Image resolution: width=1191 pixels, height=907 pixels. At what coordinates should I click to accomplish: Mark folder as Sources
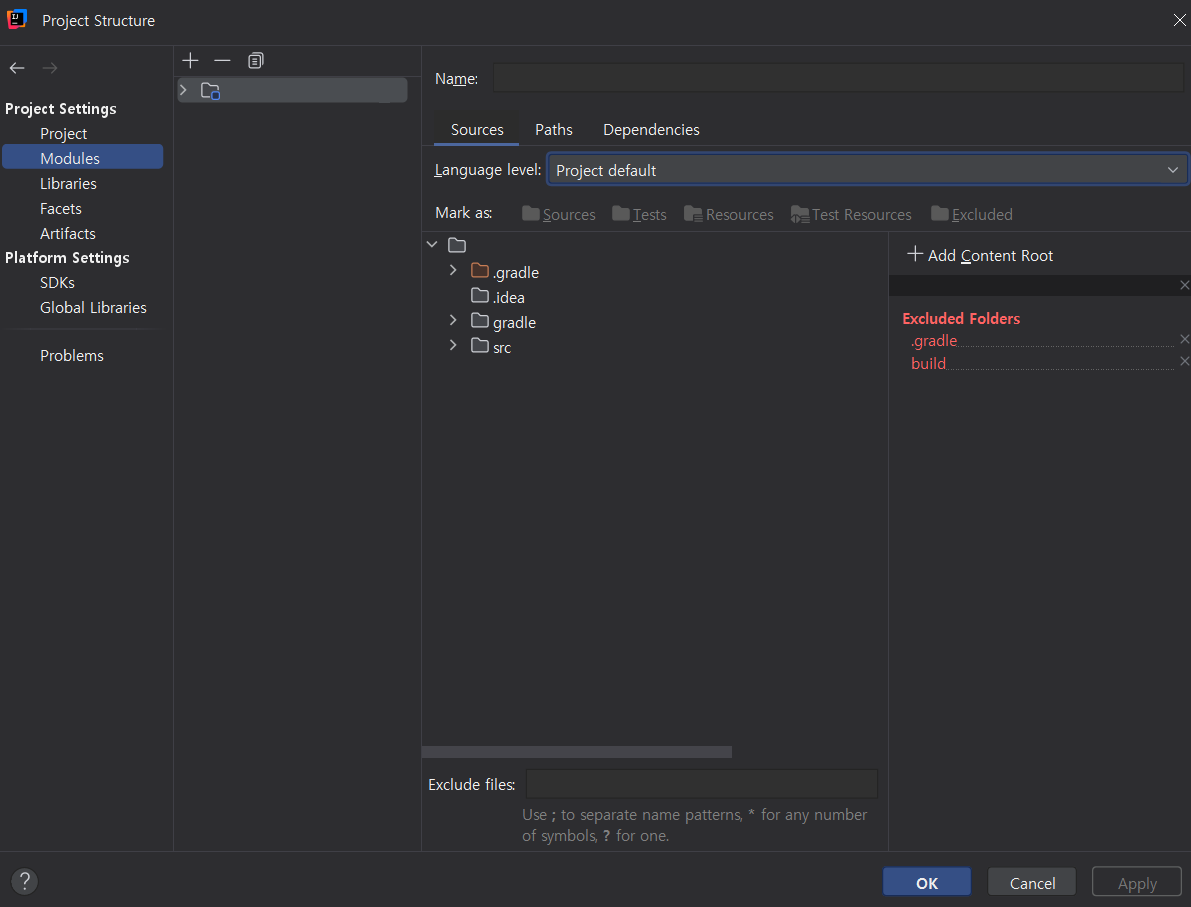pyautogui.click(x=558, y=214)
